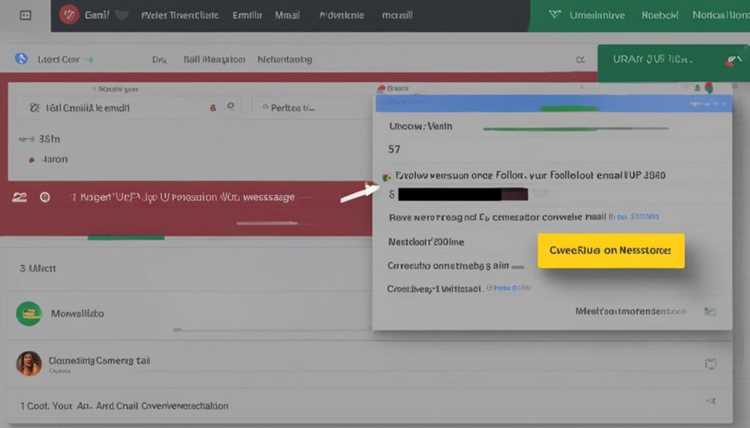The width and height of the screenshot is (750, 428).
Task: Select the 35ln entry
Action: [x=49, y=139]
